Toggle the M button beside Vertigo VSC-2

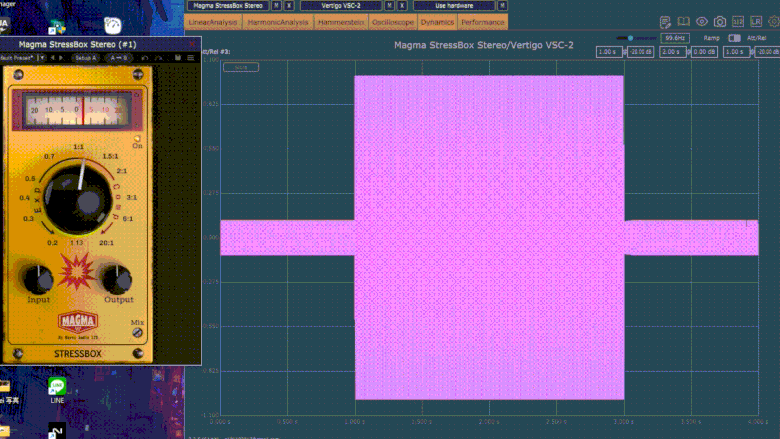click(388, 5)
